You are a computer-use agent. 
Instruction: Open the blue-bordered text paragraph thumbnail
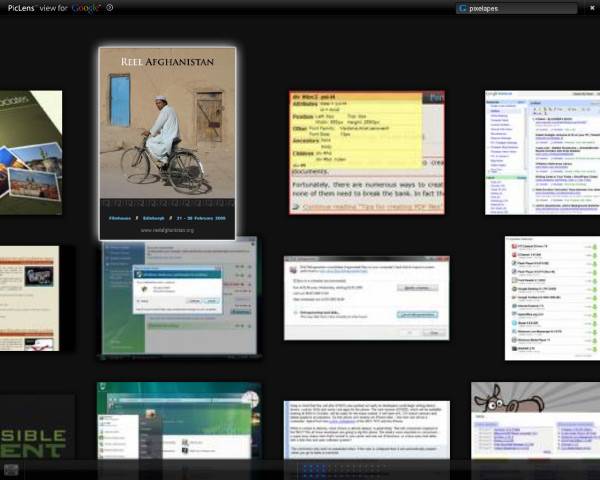pyautogui.click(x=367, y=430)
